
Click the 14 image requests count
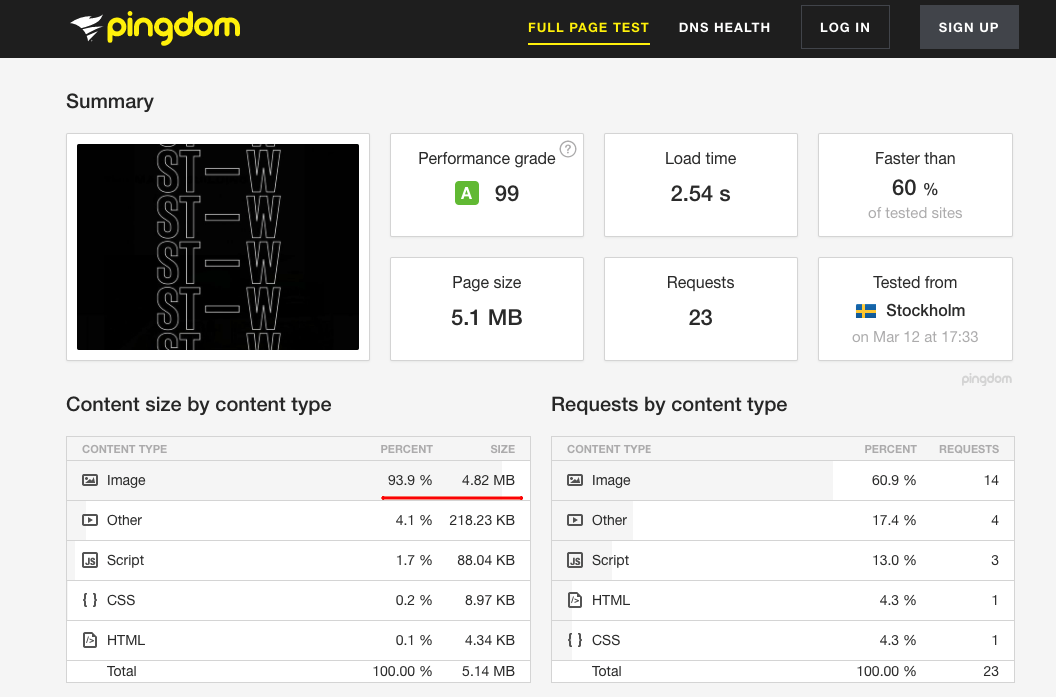coord(991,480)
